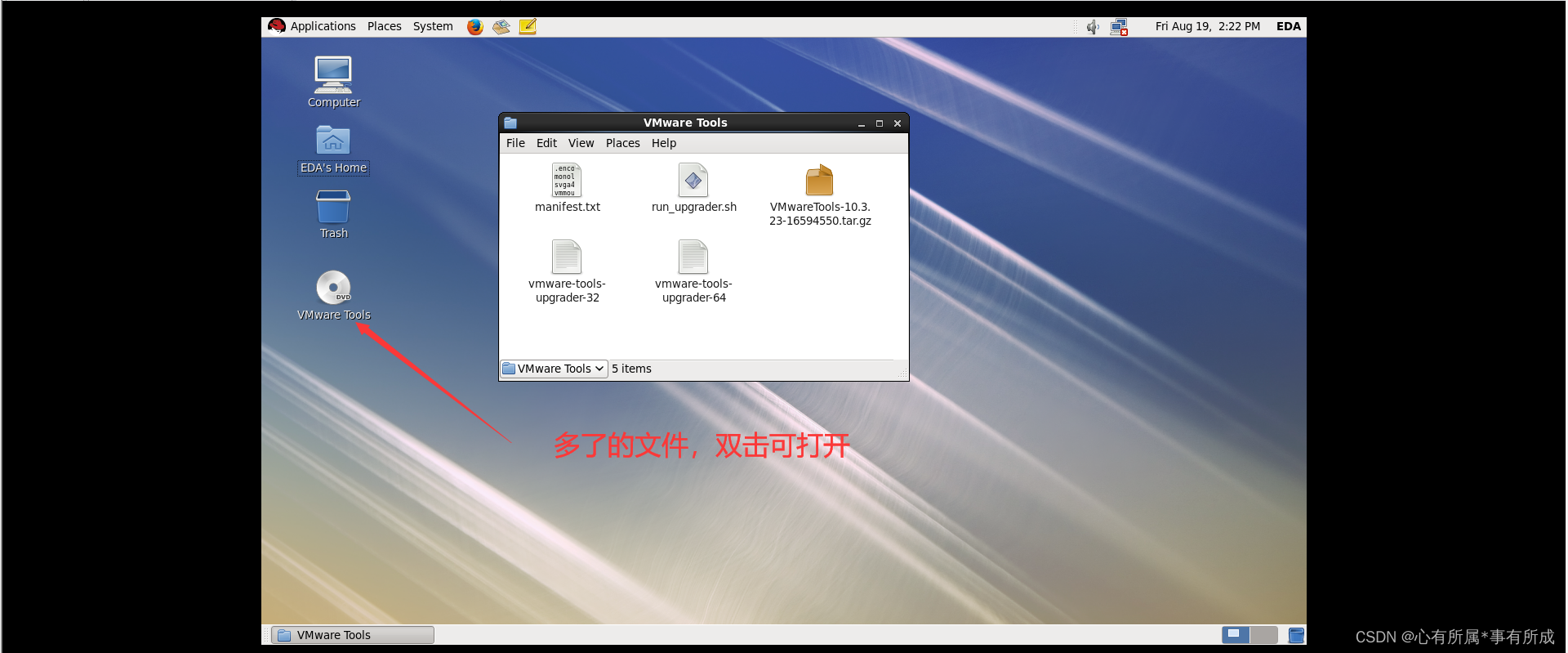Open the mail client panel launcher
The height and width of the screenshot is (653, 1568).
coord(501,27)
